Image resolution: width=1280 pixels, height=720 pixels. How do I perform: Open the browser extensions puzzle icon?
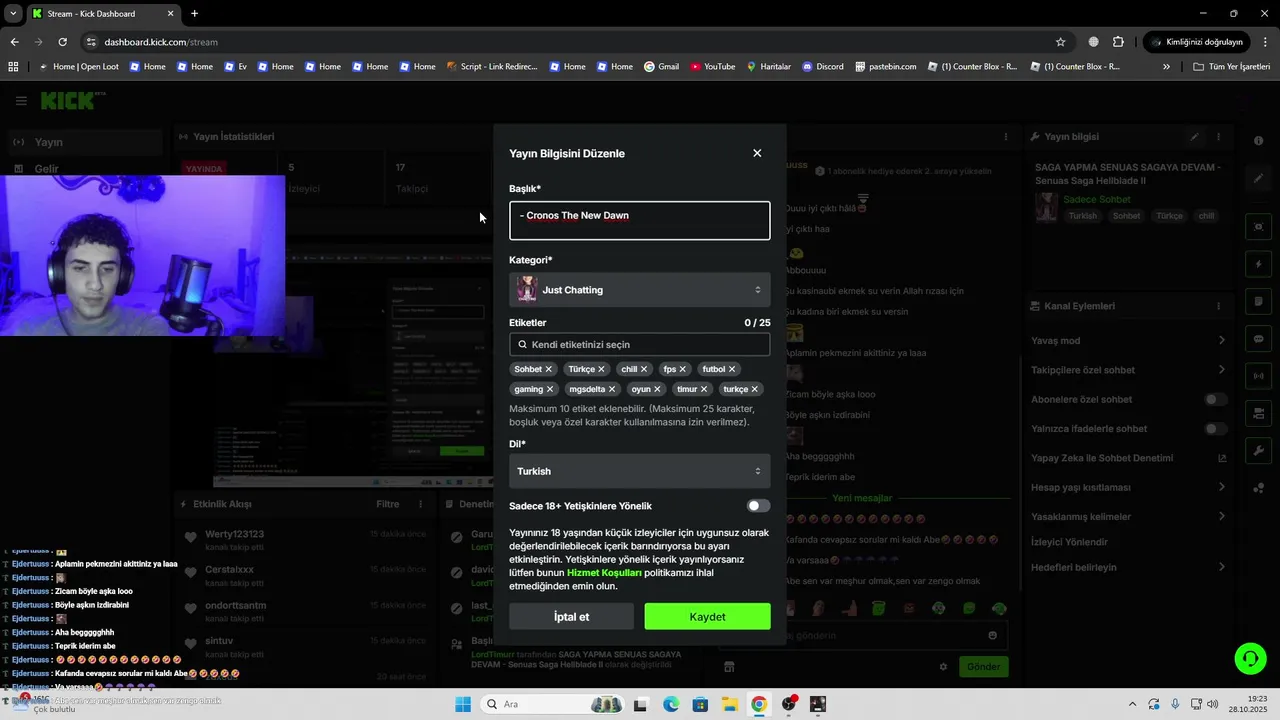click(x=1118, y=42)
